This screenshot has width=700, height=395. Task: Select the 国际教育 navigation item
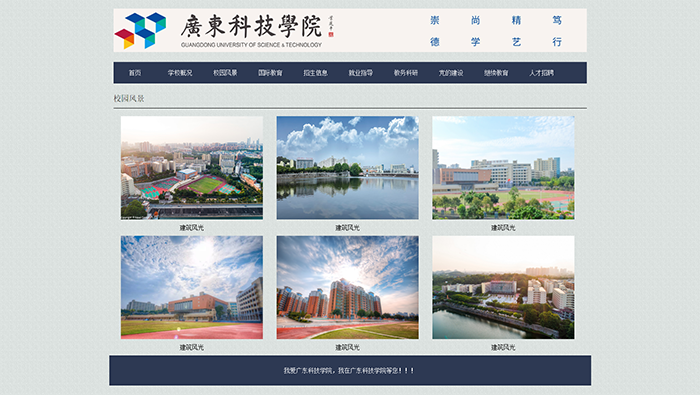[x=270, y=73]
